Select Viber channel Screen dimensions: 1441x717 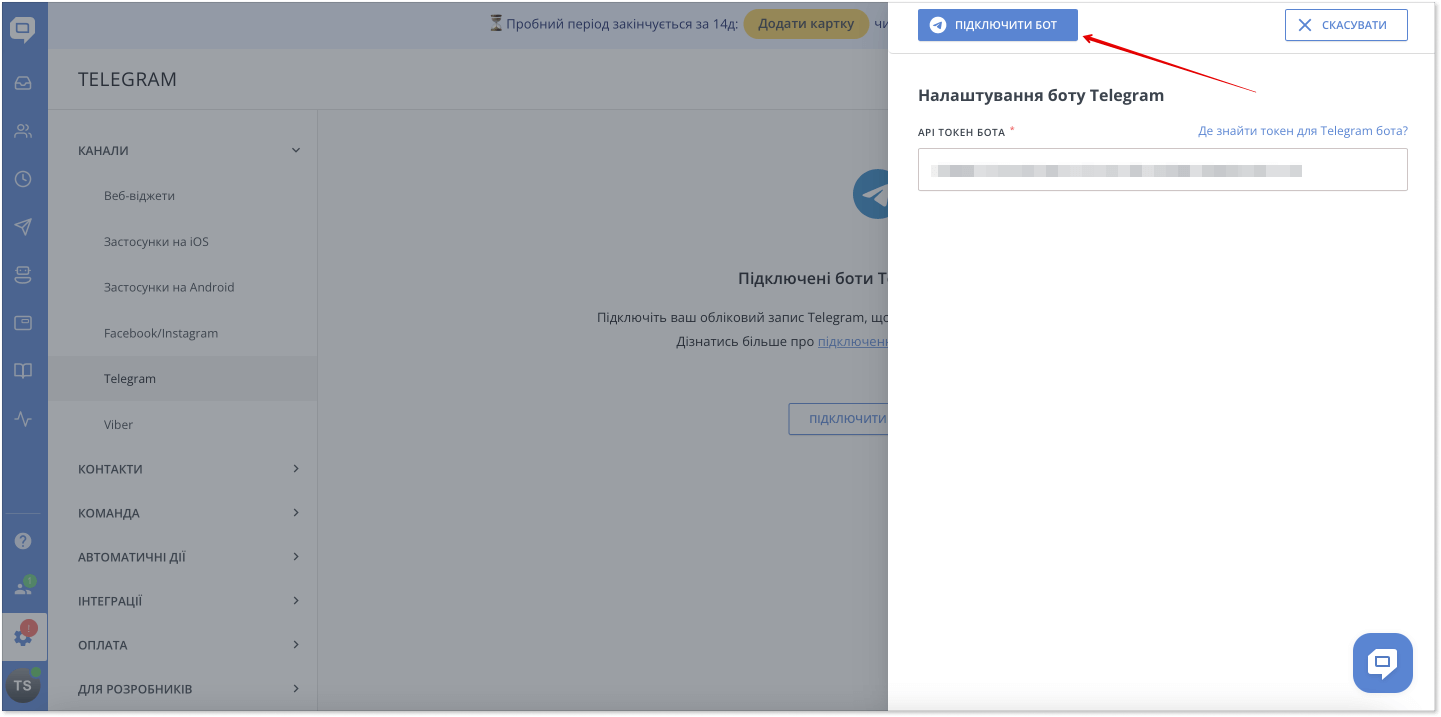pos(118,425)
